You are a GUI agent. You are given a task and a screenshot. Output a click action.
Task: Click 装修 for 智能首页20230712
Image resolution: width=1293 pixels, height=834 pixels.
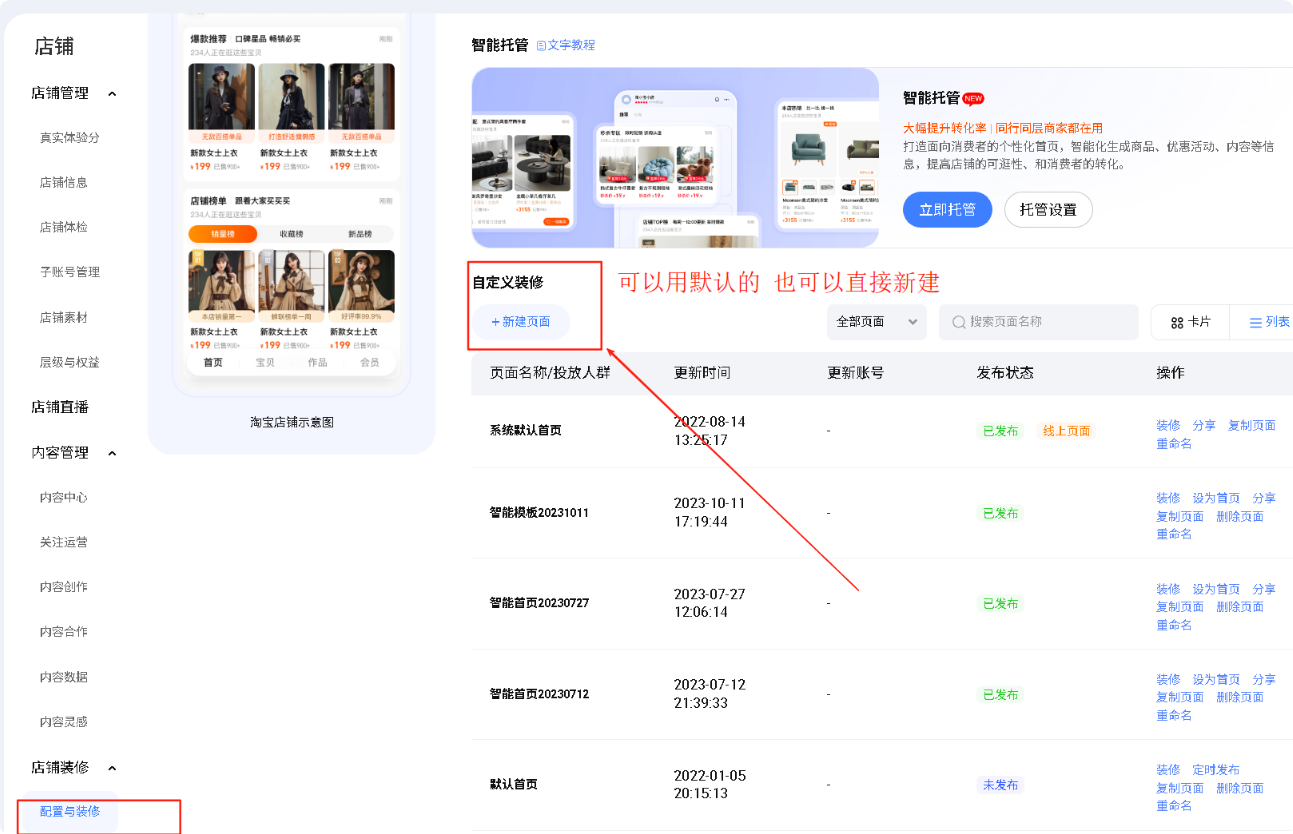1168,679
